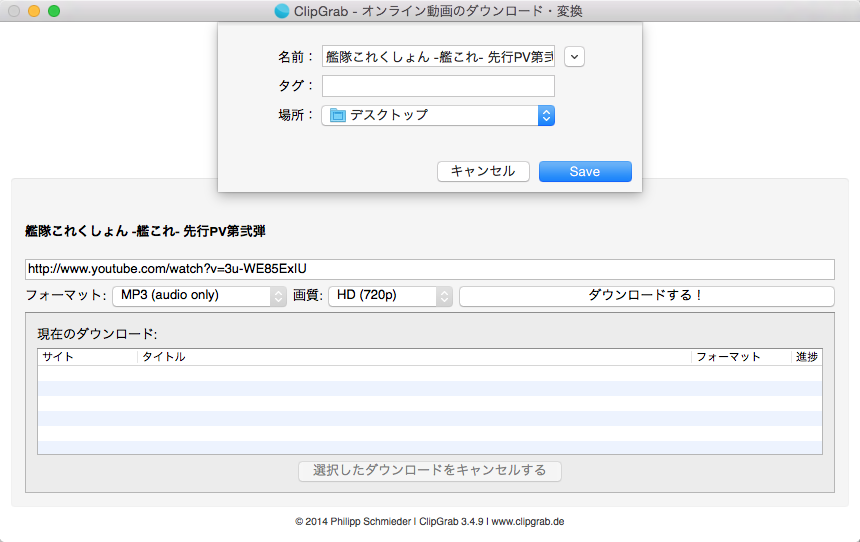Open the フォーマット MP3 (audio only) dropdown
The image size is (860, 542).
[200, 296]
